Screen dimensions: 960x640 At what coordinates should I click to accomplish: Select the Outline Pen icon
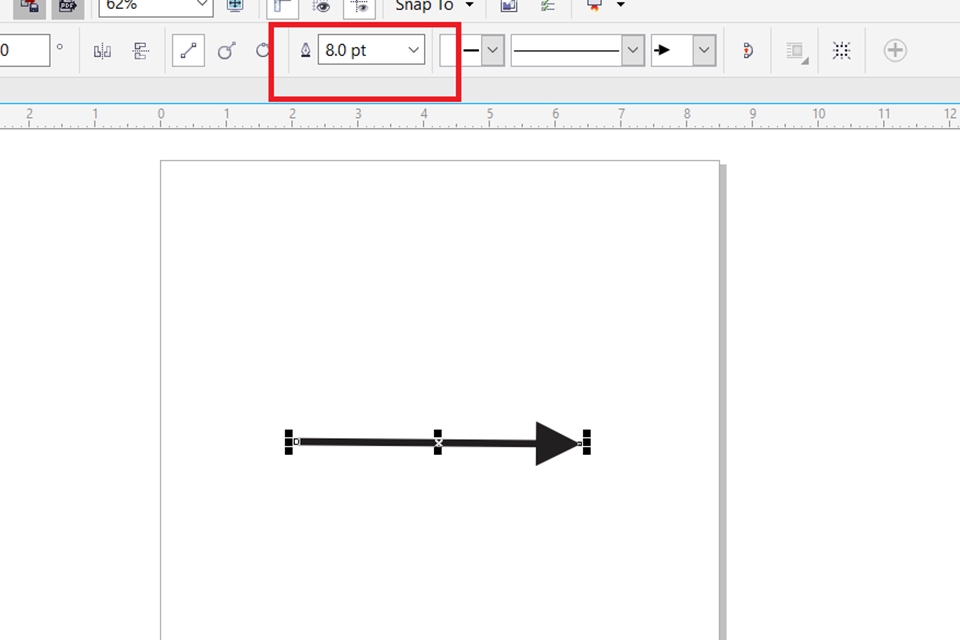(x=305, y=50)
